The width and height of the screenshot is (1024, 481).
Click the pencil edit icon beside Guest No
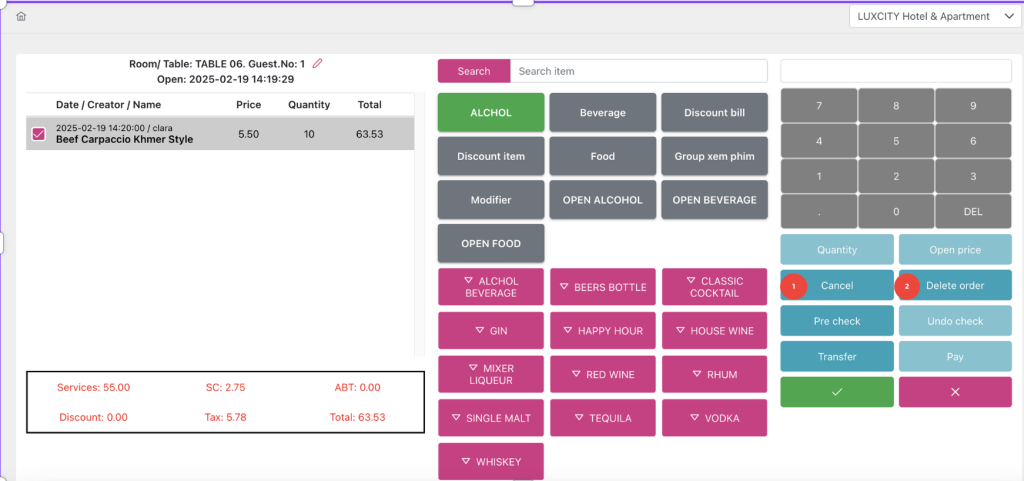click(x=318, y=63)
